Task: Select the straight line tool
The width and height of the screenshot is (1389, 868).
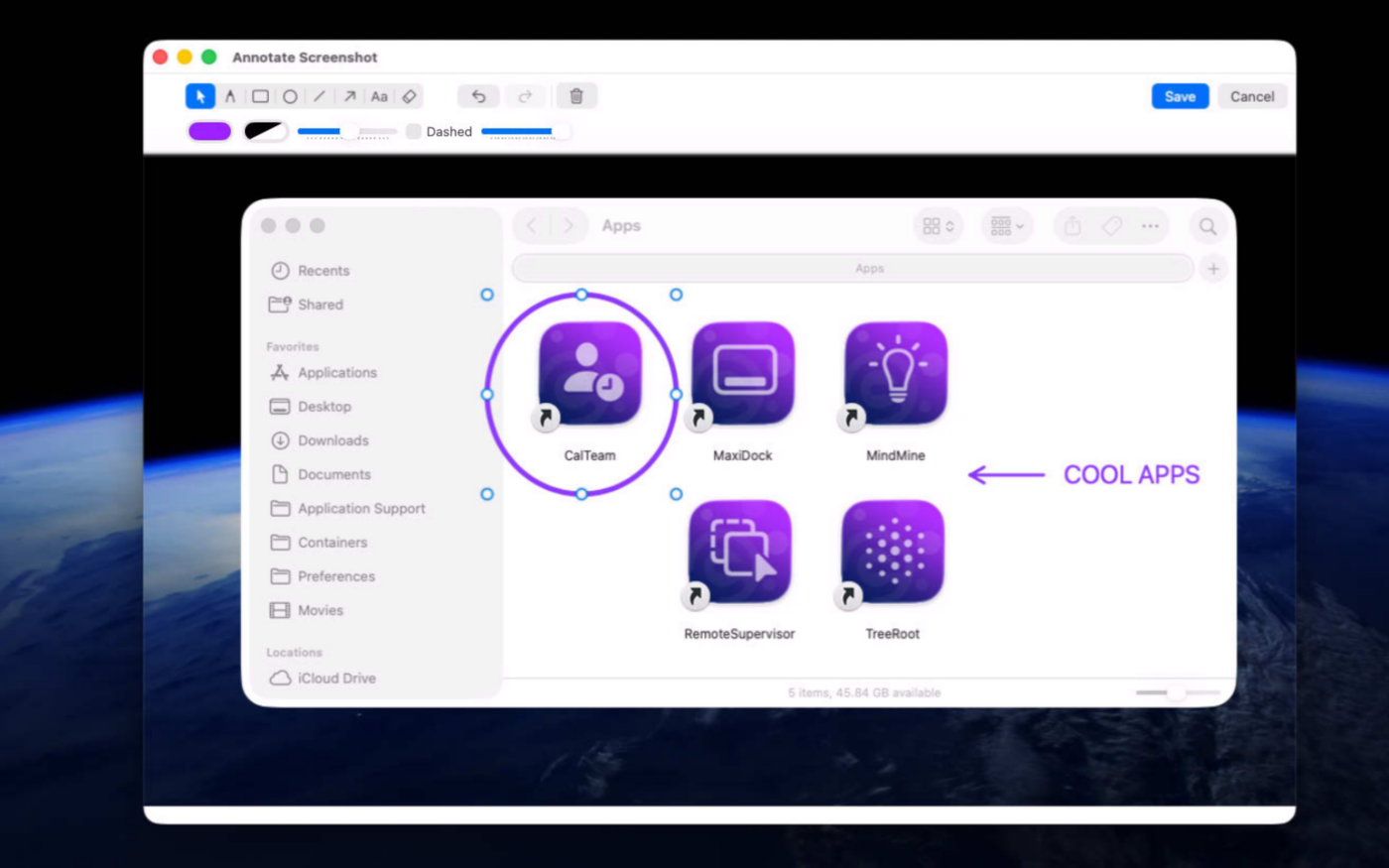Action: click(x=319, y=96)
